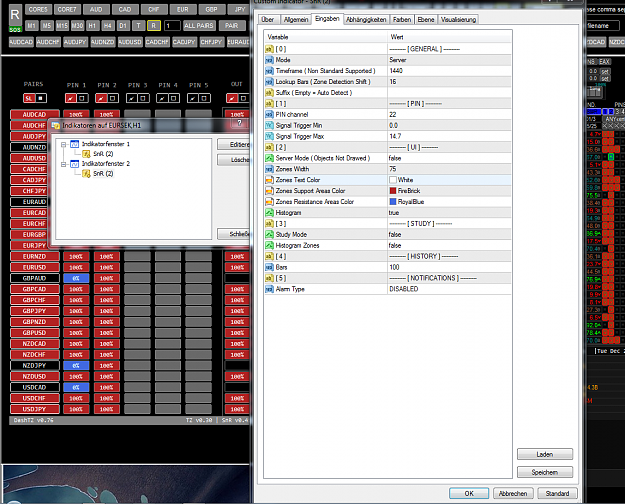Click the OK button
The height and width of the screenshot is (504, 625).
pyautogui.click(x=469, y=493)
